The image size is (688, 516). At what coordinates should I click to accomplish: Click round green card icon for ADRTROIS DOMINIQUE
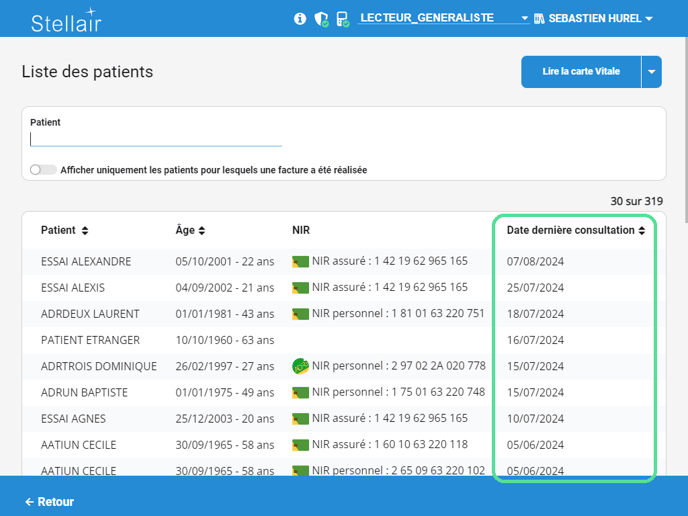click(300, 367)
